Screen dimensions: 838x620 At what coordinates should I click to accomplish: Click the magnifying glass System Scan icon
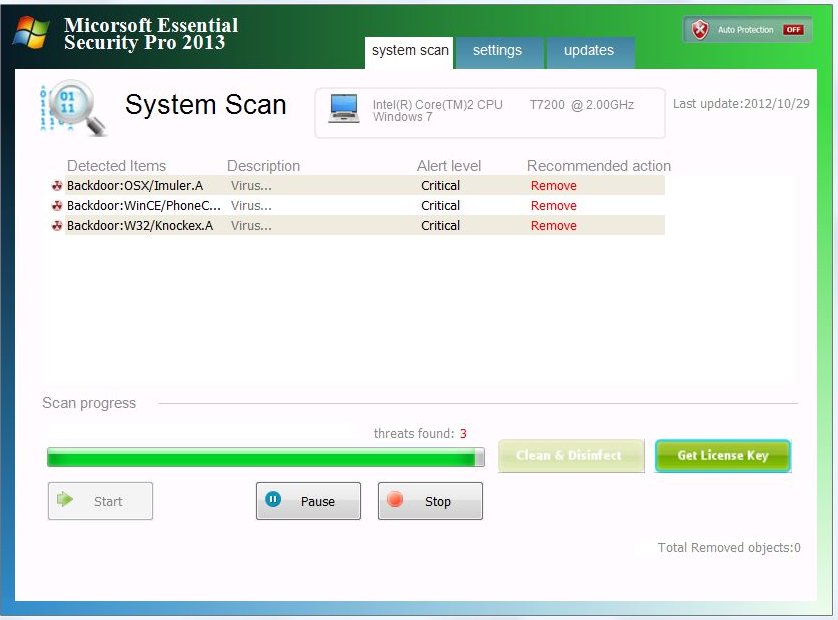(74, 108)
